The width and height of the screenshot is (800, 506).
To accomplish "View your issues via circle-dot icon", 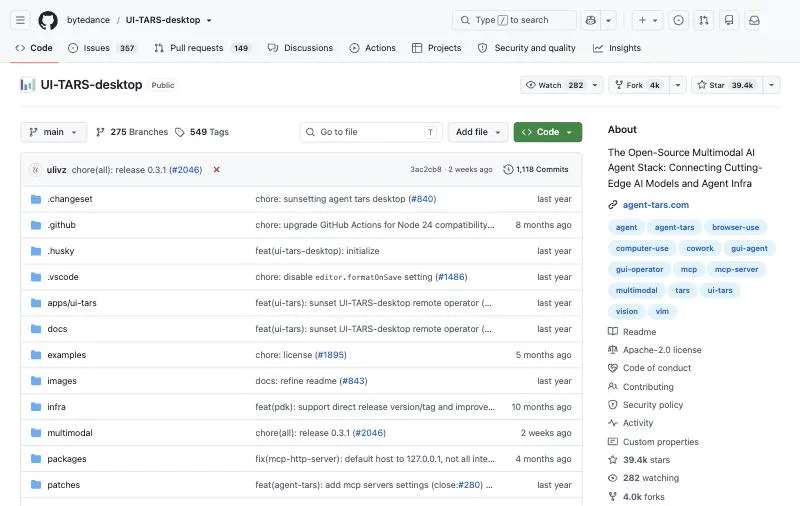I will pos(678,20).
